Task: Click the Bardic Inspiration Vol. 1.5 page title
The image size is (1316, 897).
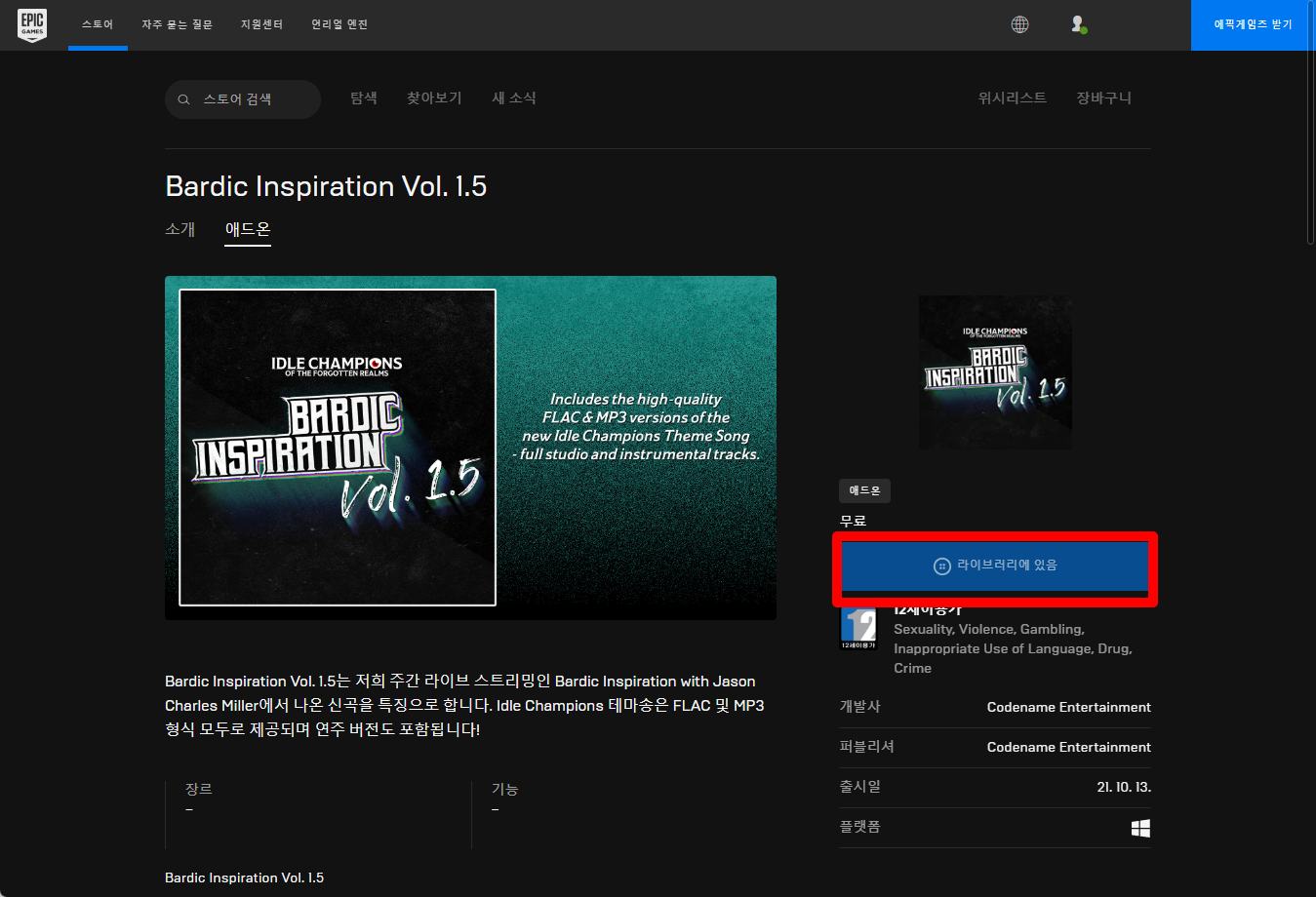Action: (x=326, y=186)
